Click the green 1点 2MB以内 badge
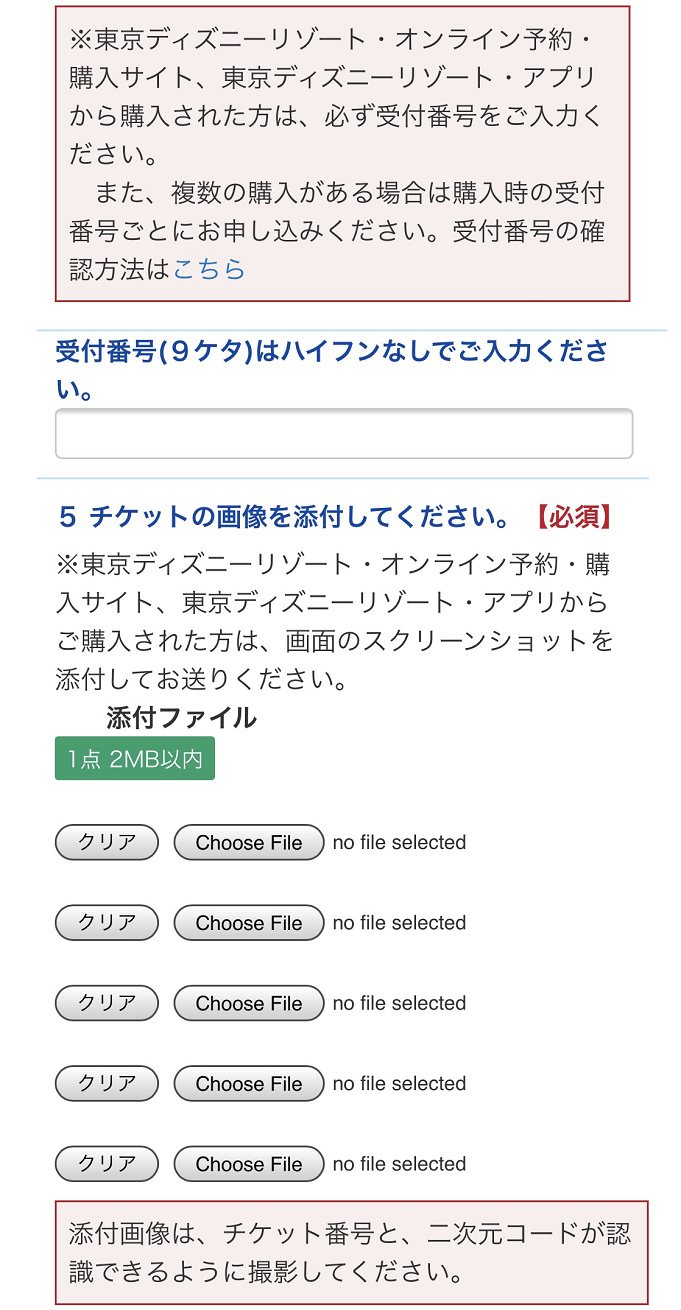 (x=134, y=759)
